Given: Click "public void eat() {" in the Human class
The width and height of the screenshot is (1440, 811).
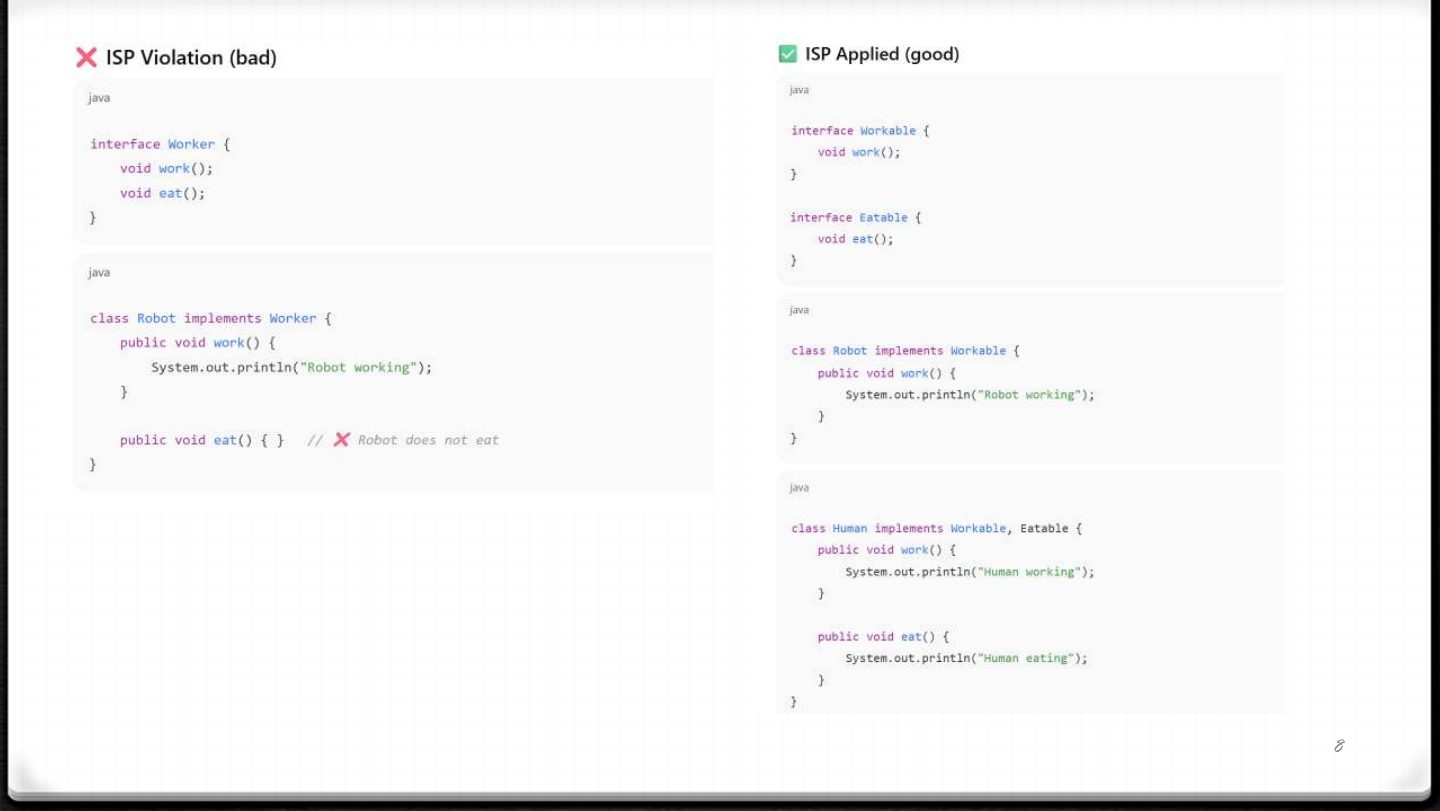Looking at the screenshot, I should [x=883, y=636].
